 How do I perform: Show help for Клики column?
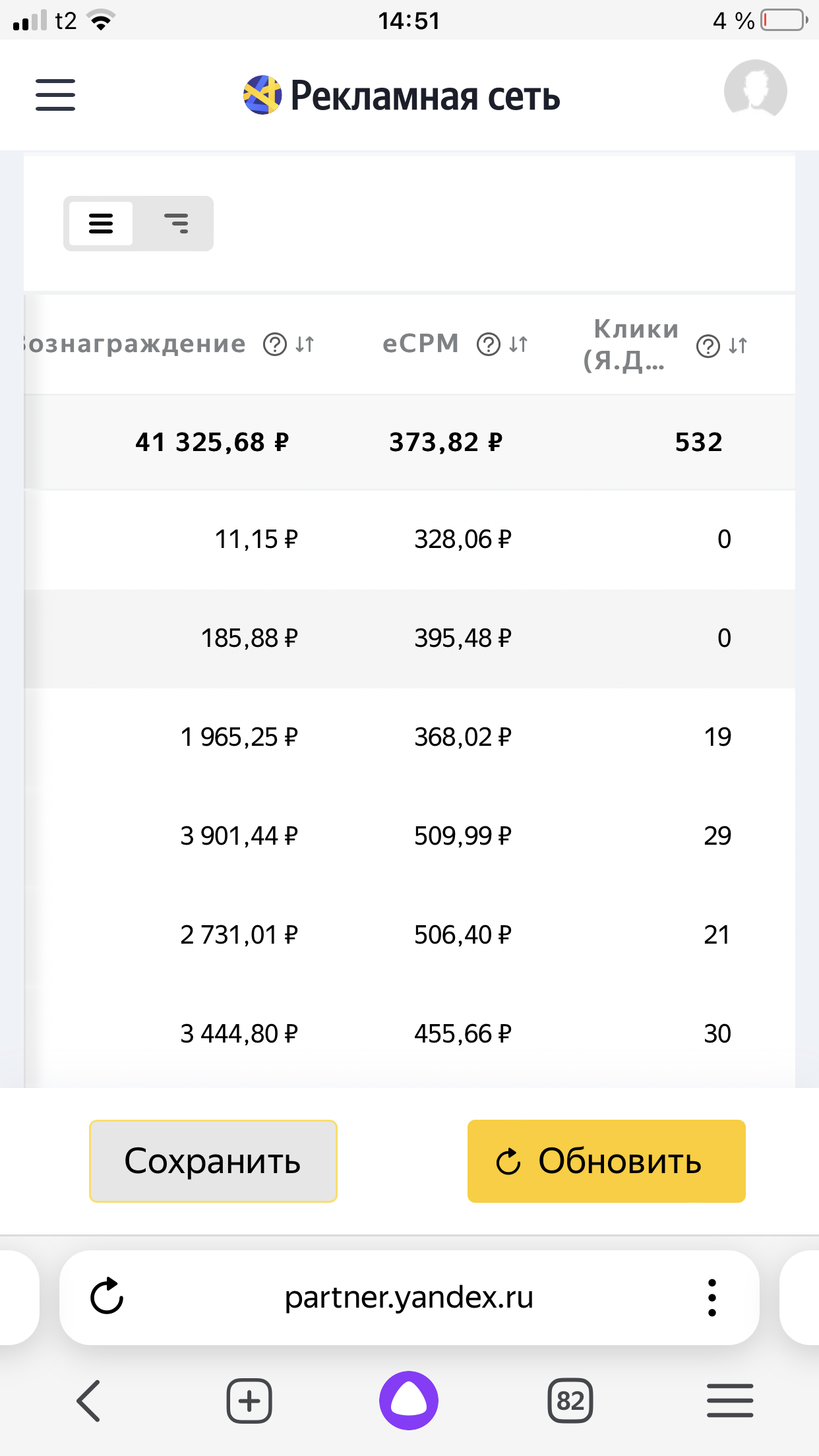[x=708, y=346]
